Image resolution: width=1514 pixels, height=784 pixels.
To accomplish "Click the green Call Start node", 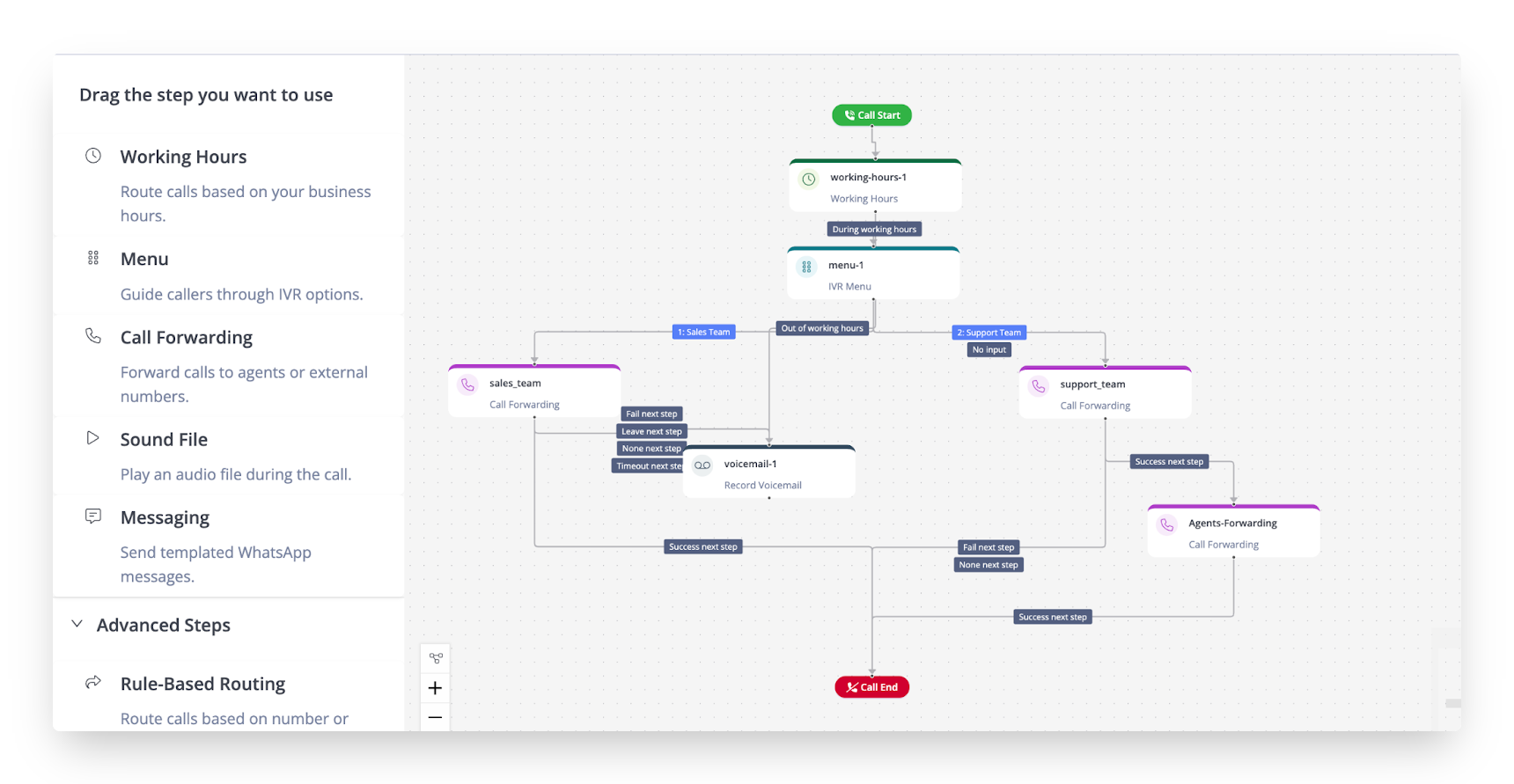I will tap(871, 115).
